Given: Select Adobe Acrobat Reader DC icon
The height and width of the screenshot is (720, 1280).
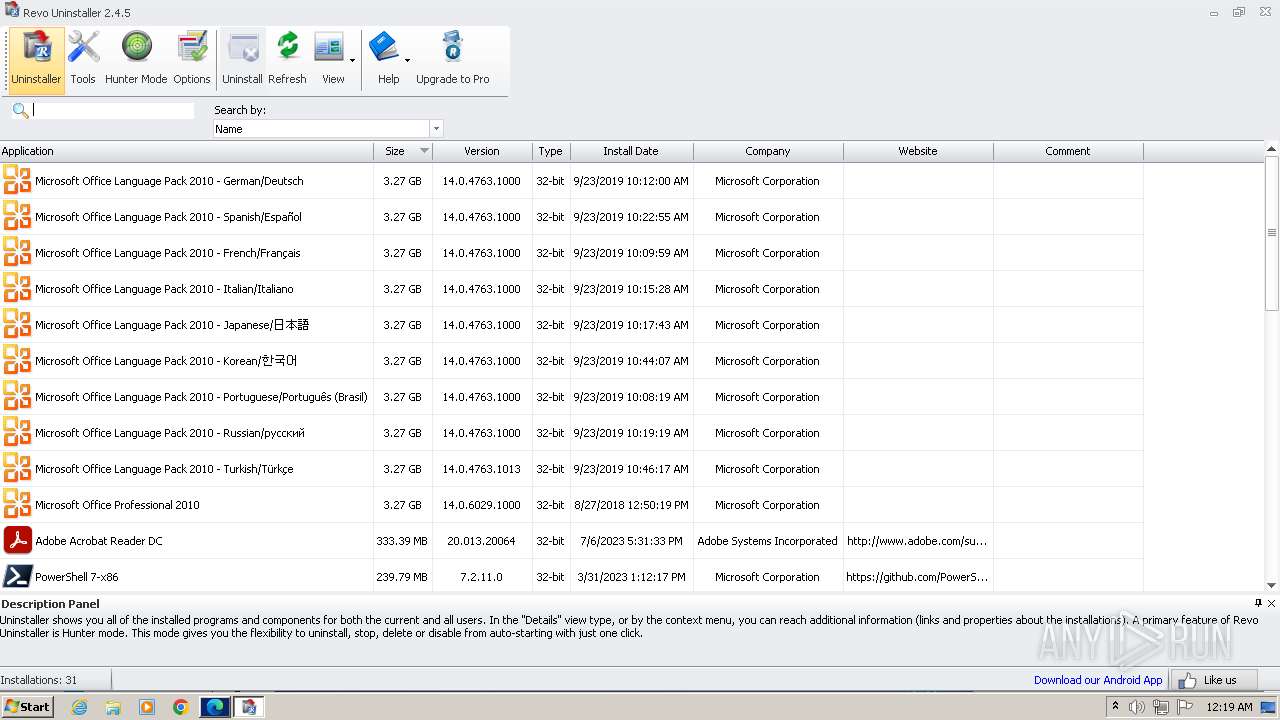Looking at the screenshot, I should click(x=17, y=540).
